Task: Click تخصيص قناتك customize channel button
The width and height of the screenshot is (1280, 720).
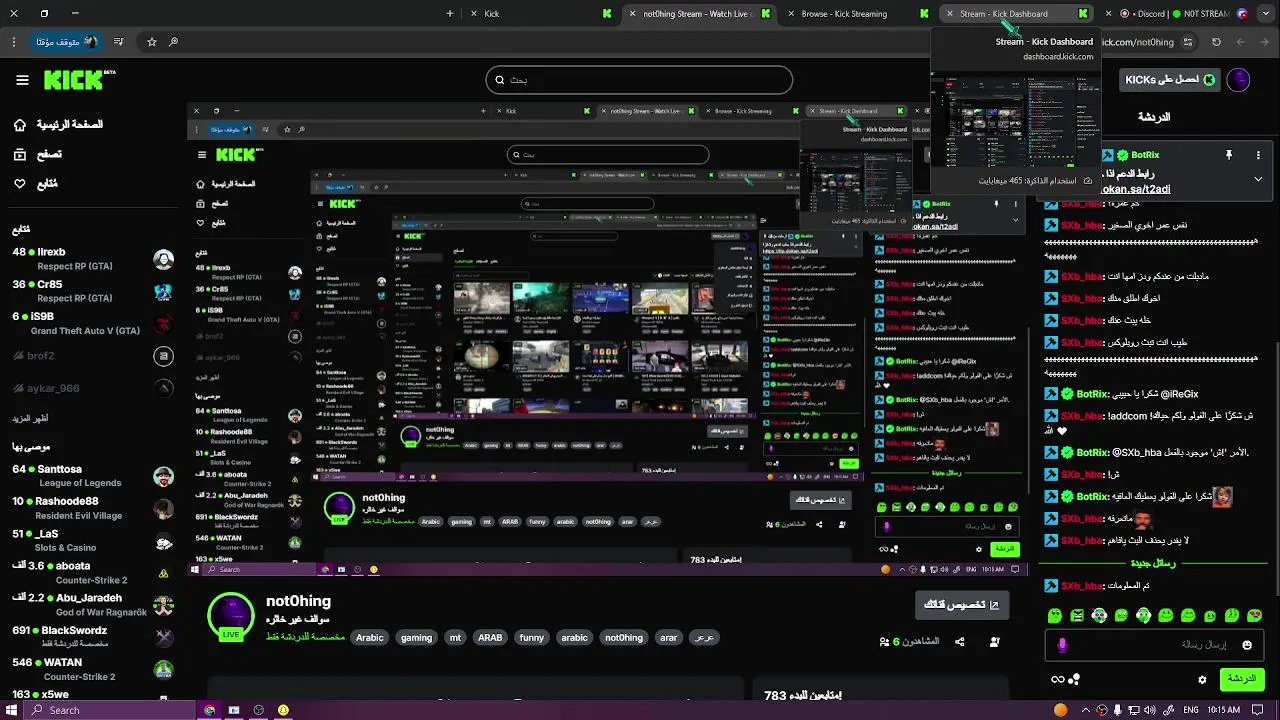Action: pos(962,604)
